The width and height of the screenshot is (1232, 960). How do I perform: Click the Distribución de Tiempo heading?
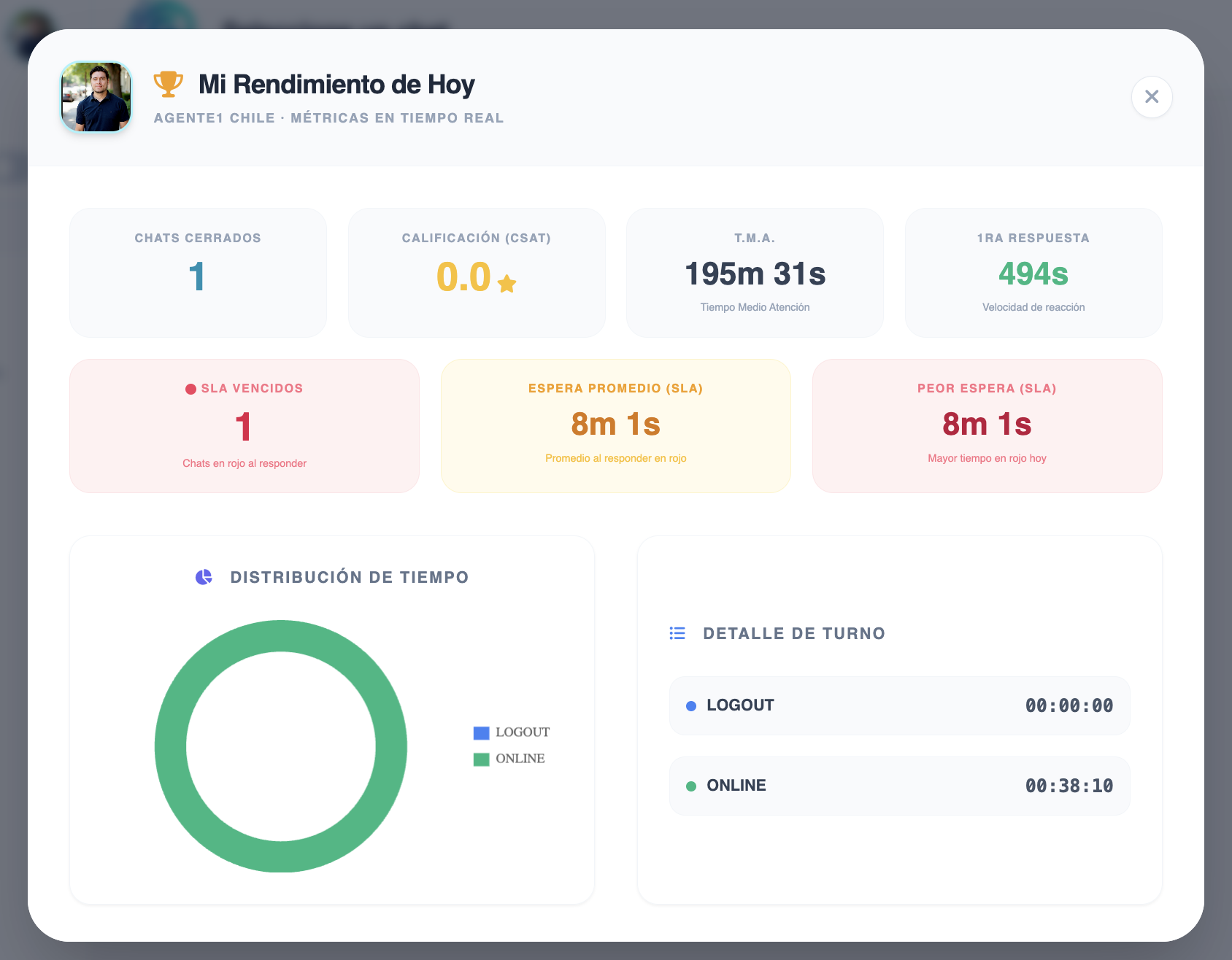pos(350,577)
